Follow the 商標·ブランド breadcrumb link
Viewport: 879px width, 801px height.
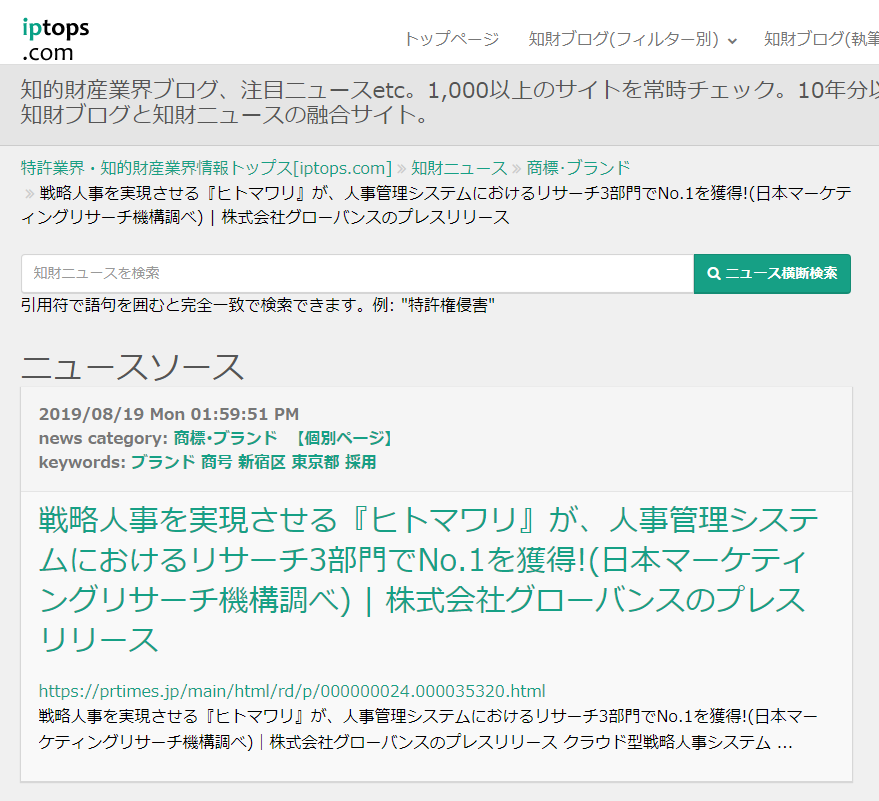click(x=578, y=168)
